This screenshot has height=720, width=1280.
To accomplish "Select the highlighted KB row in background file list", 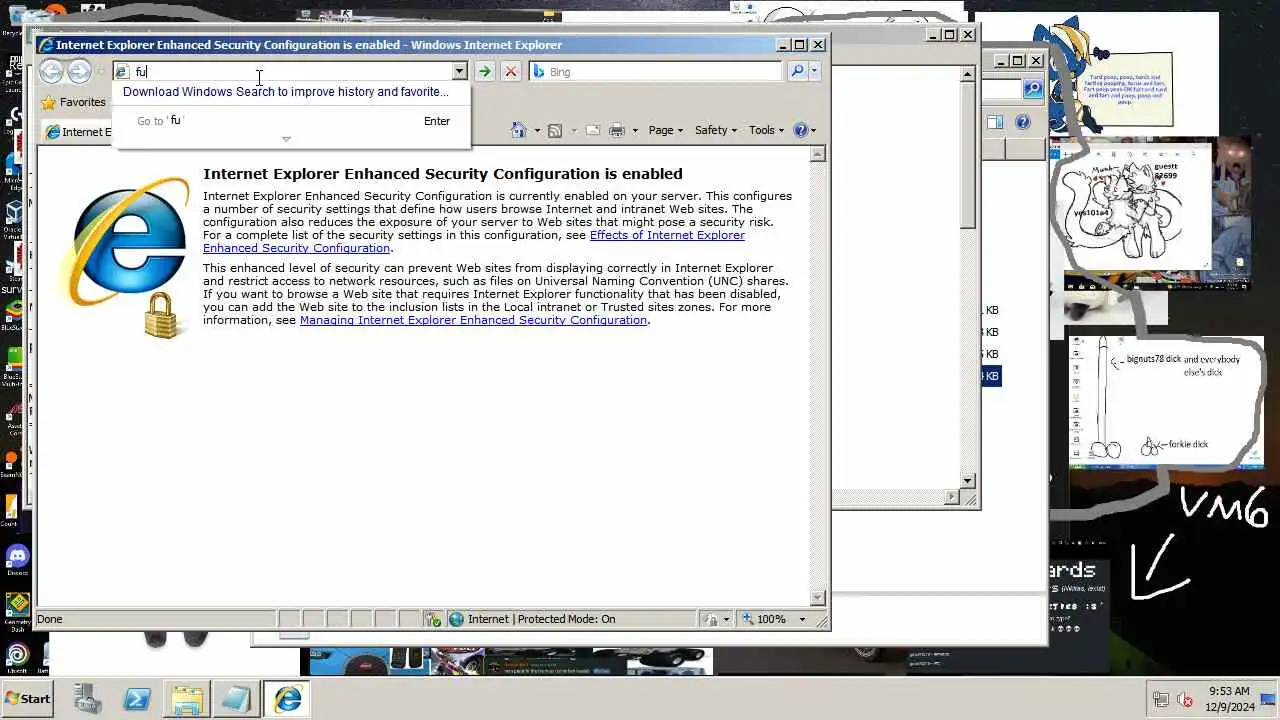I will (991, 376).
